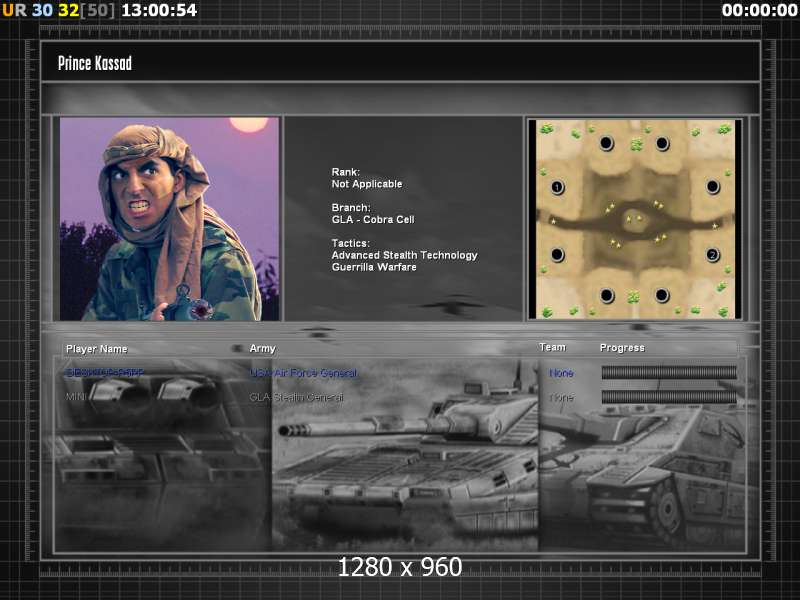The image size is (800, 600).
Task: Click the Prince Kassad title text
Action: pyautogui.click(x=95, y=63)
